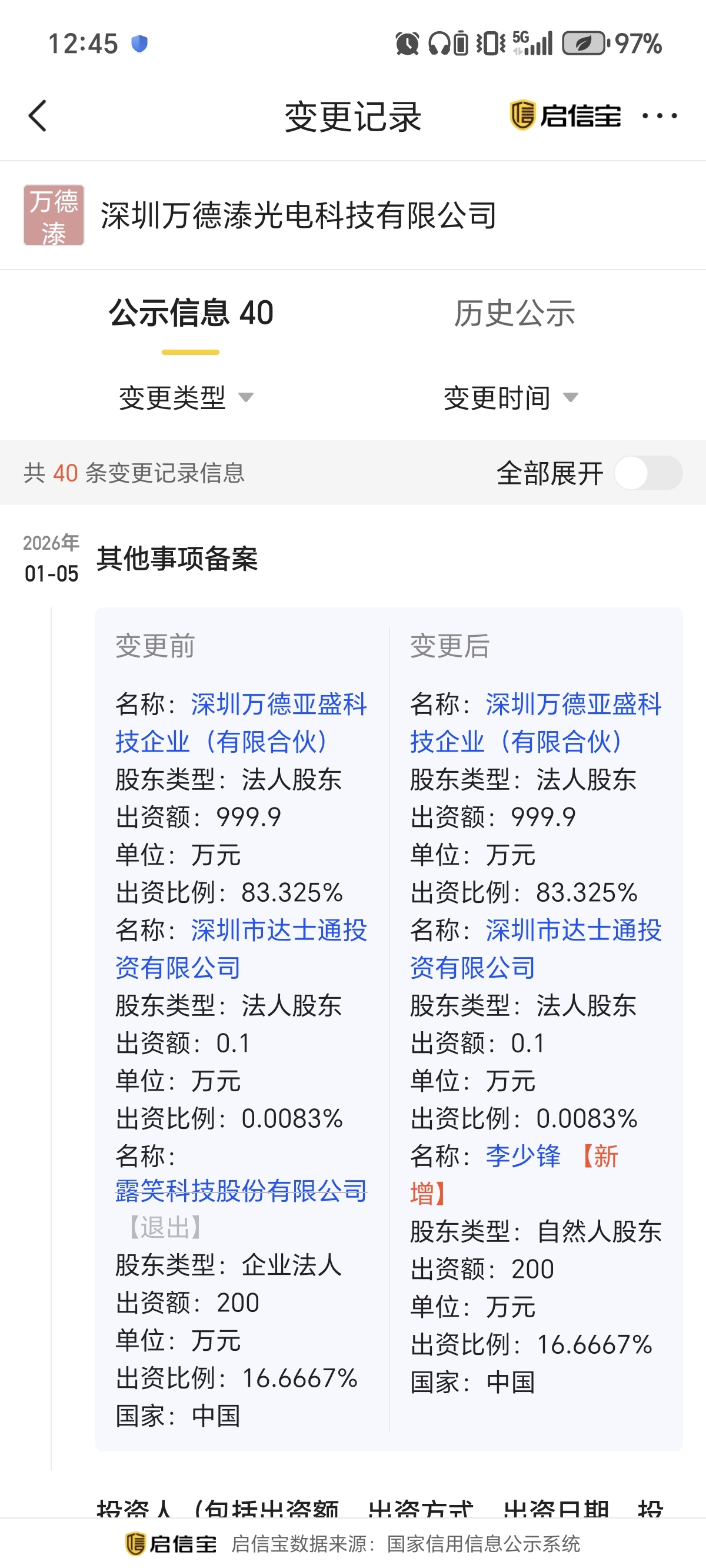Screen dimensions: 706x1568
Task: Tap the 5G signal strength icon
Action: tap(532, 44)
